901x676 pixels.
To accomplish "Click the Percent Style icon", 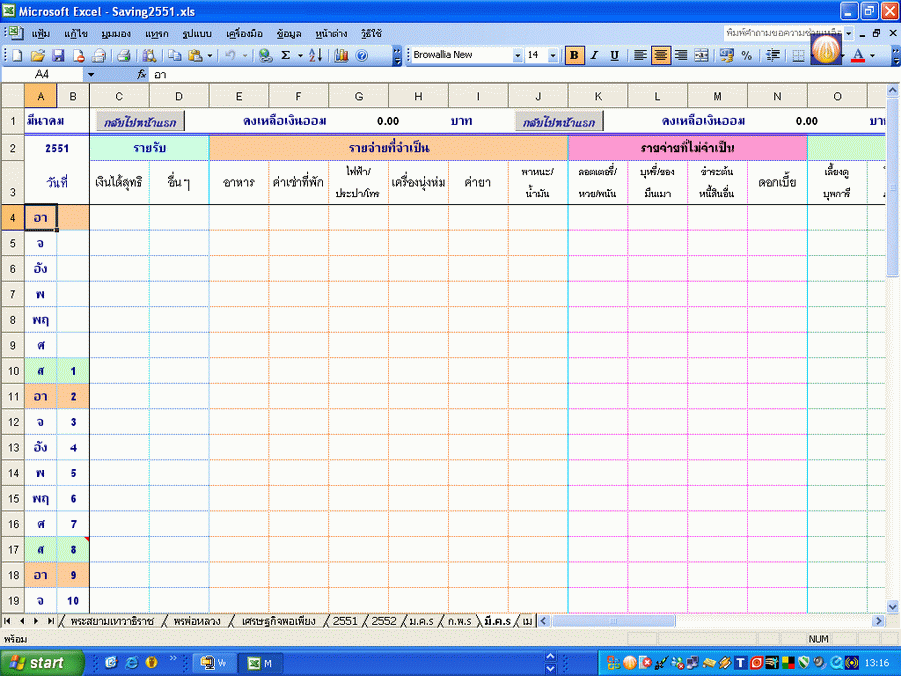I will pyautogui.click(x=746, y=56).
